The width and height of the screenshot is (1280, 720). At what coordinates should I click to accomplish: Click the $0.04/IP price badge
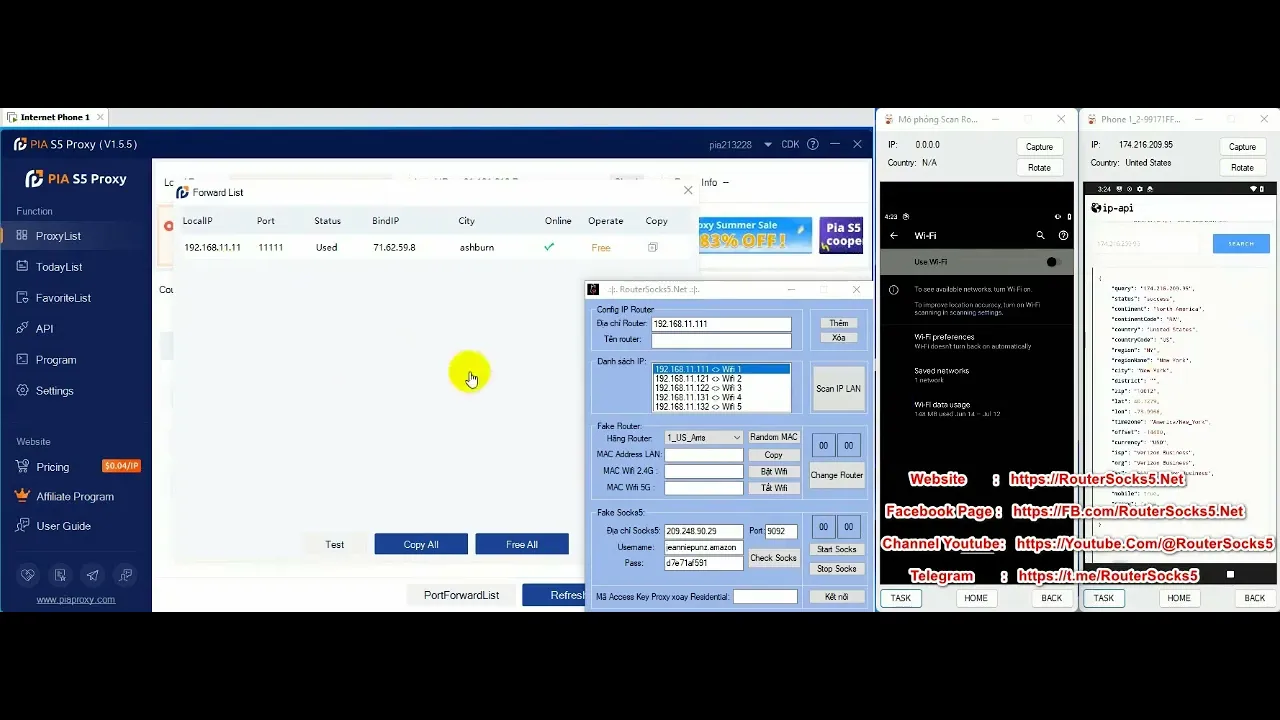[121, 466]
